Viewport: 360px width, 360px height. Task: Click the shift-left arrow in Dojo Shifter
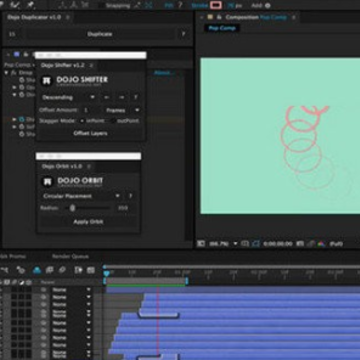coord(107,97)
